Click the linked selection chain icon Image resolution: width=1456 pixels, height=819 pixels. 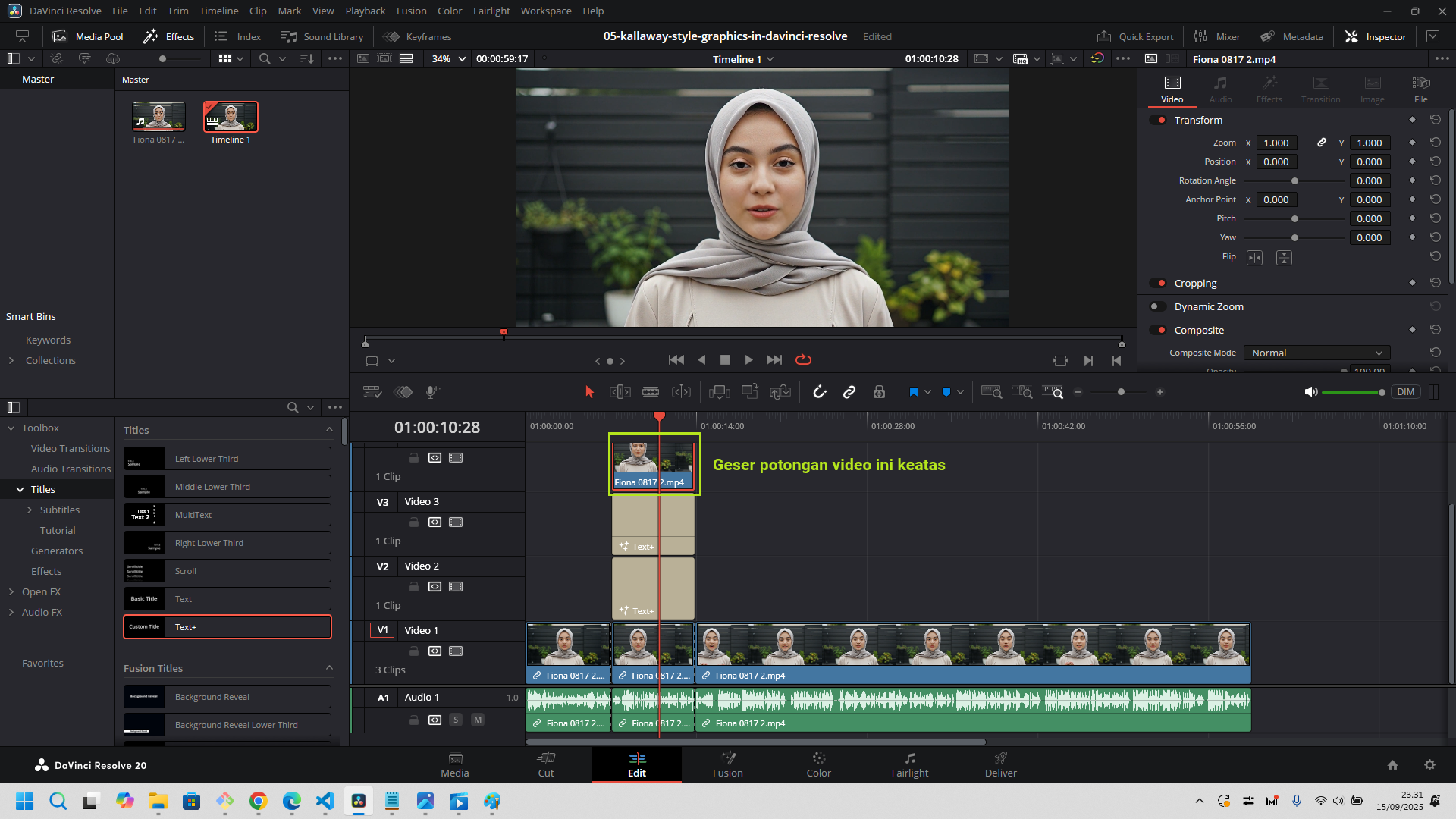pyautogui.click(x=849, y=392)
